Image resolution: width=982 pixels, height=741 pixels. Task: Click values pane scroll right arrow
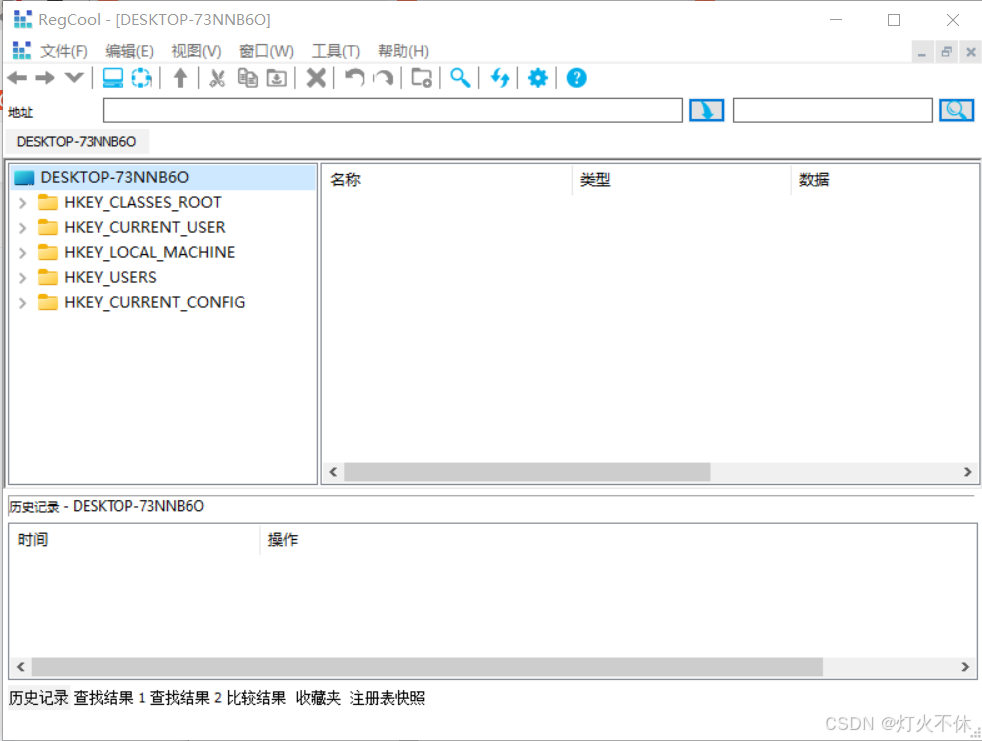point(968,472)
